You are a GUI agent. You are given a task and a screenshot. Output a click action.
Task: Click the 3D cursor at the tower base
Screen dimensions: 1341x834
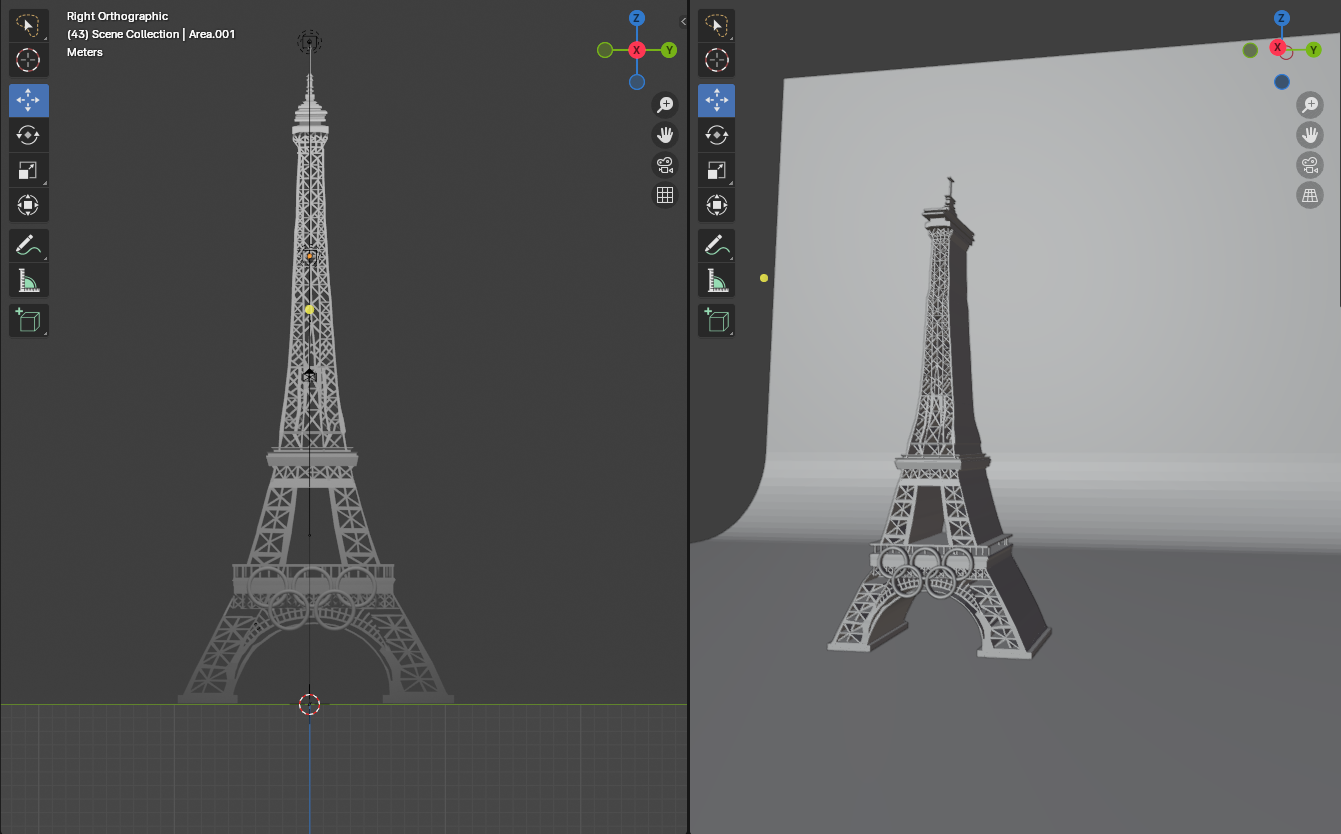[x=309, y=704]
